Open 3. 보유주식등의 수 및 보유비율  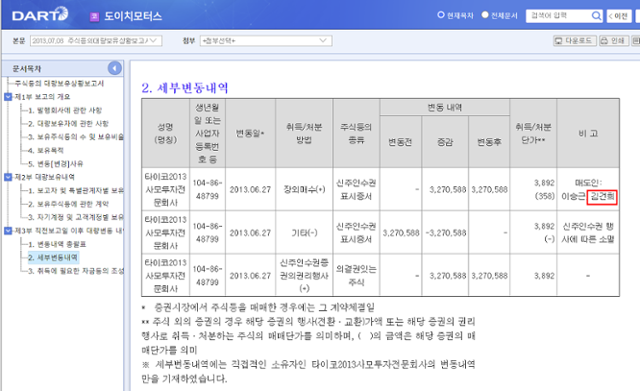coord(76,137)
